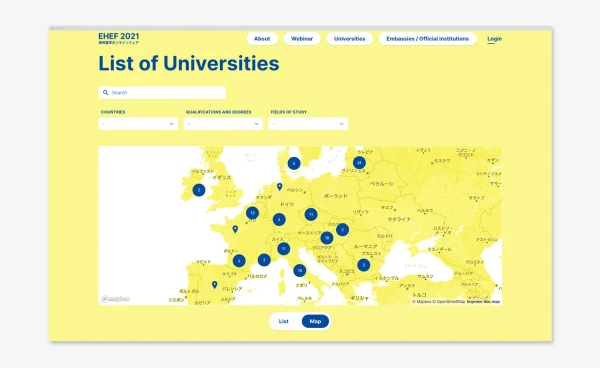Open the cluster marker over Slovakia/Hungary
This screenshot has height=369, width=600.
342,230
